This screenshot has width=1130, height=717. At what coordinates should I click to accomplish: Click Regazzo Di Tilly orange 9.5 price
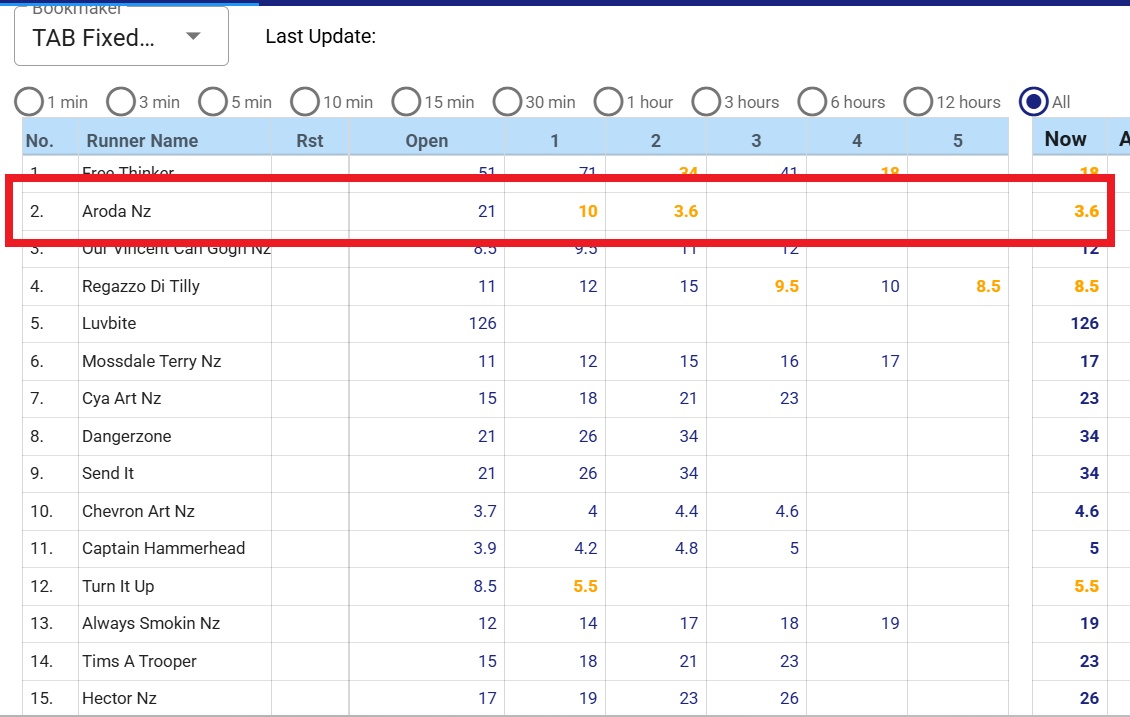[786, 286]
